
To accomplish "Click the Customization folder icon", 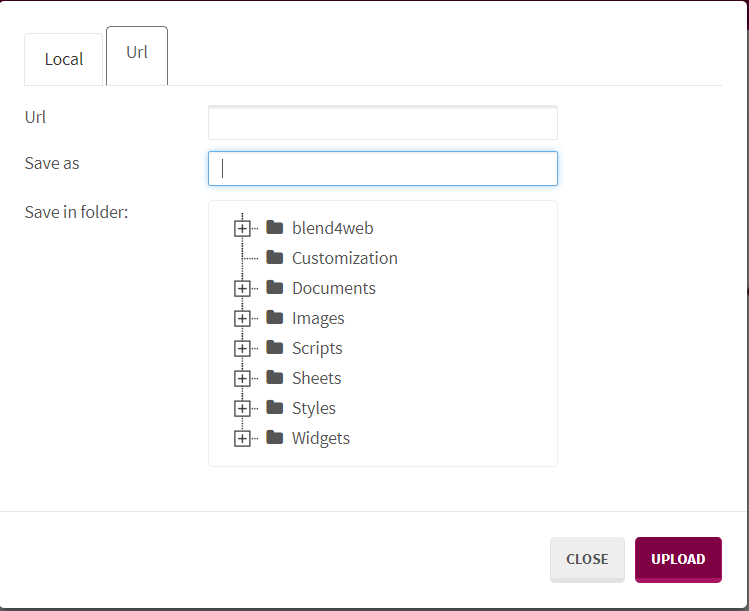I will pyautogui.click(x=274, y=258).
